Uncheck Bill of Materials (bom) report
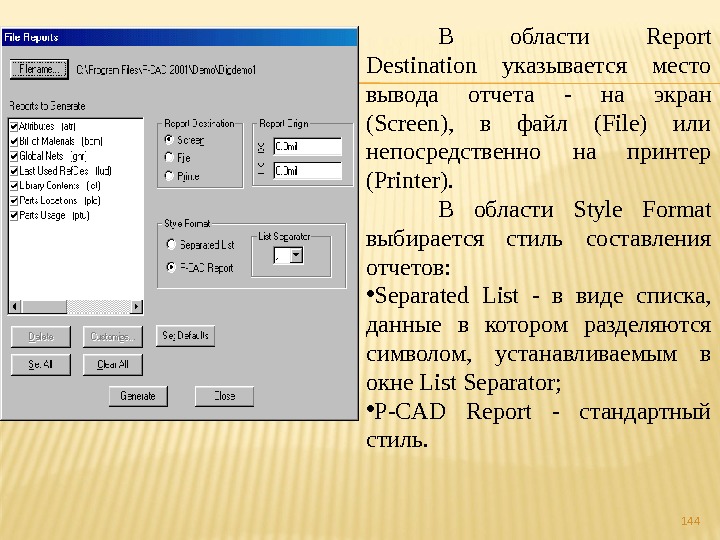720x540 pixels. click(14, 141)
